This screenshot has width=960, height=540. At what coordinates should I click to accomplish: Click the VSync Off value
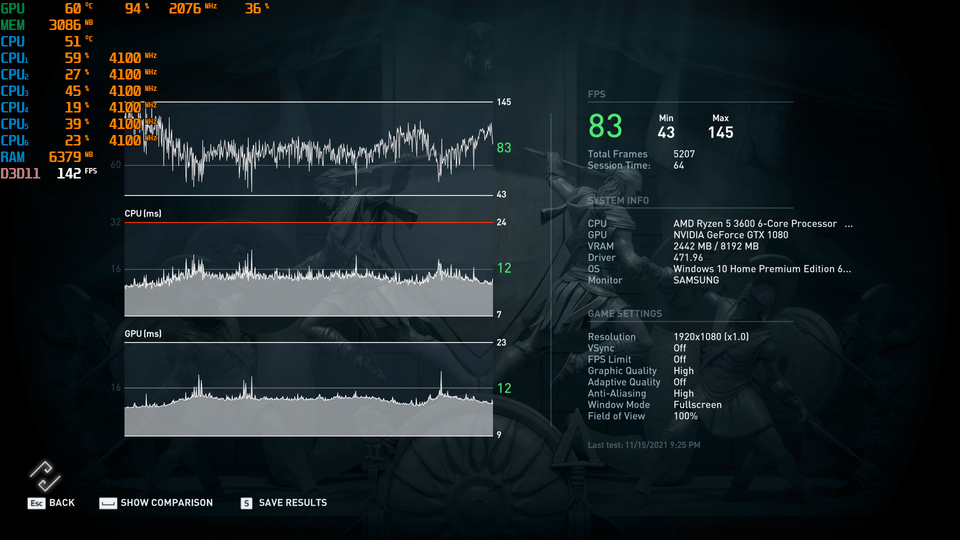(680, 348)
